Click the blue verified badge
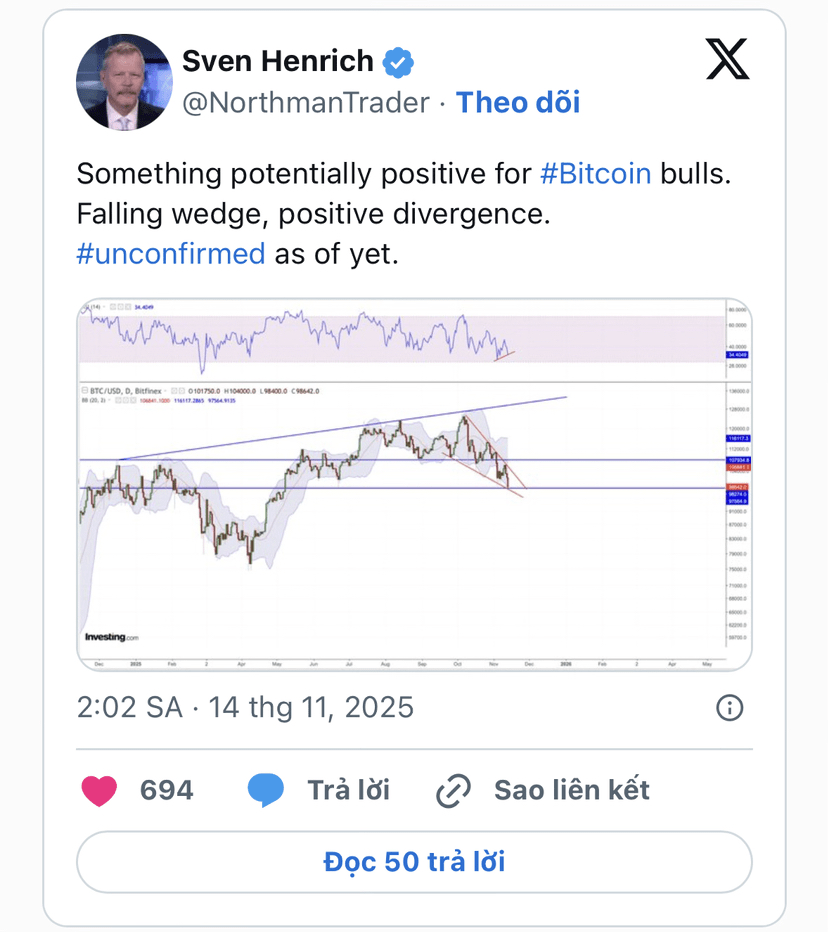Viewport: 828px width, 932px height. point(399,62)
